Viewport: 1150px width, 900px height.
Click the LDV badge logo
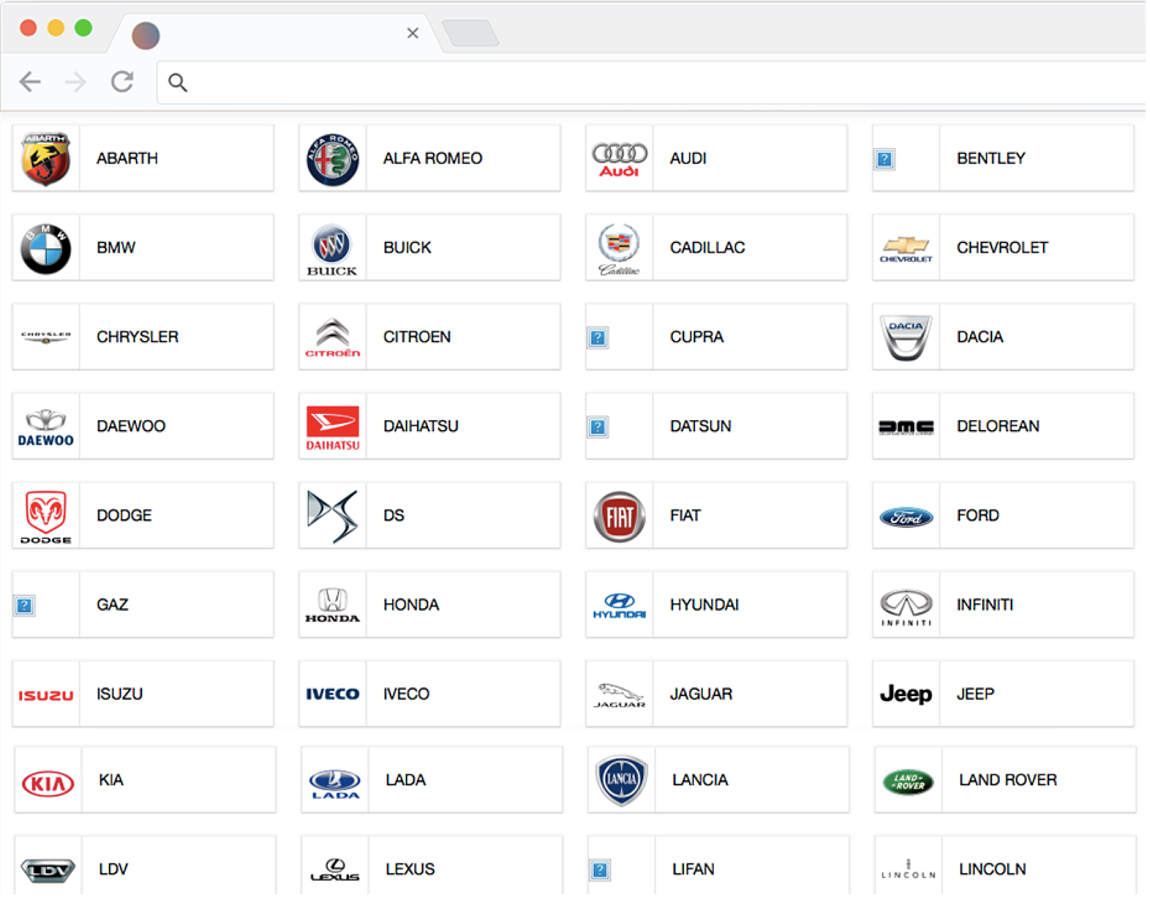pos(48,871)
